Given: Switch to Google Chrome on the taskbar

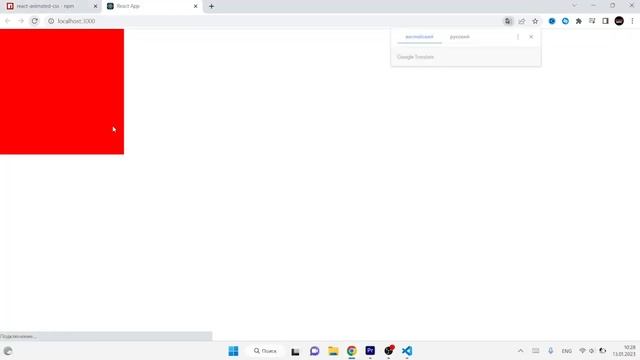Looking at the screenshot, I should click(x=351, y=351).
